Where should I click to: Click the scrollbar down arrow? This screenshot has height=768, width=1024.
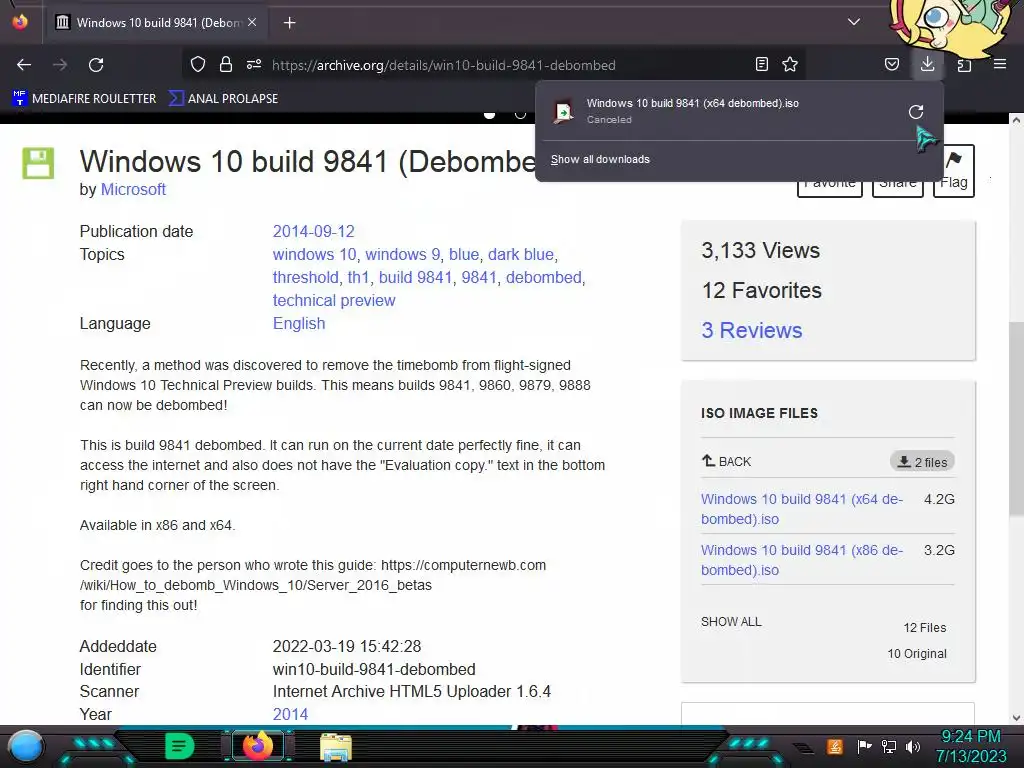click(1016, 718)
